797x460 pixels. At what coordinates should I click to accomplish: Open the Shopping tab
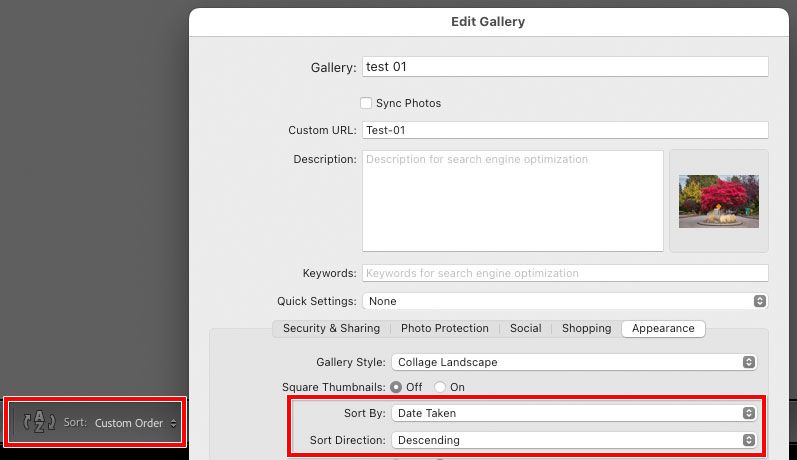[586, 328]
